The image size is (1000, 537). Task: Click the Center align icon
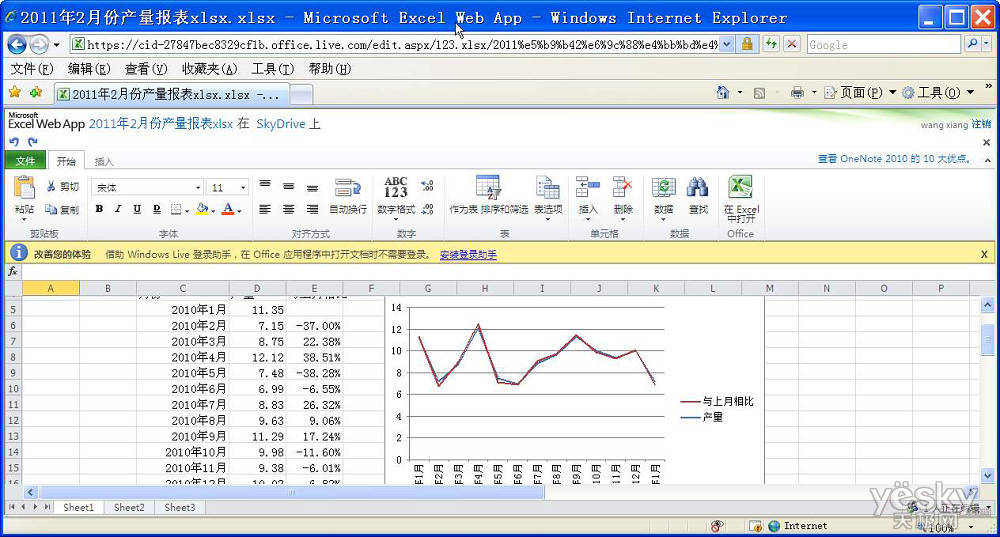[x=288, y=209]
